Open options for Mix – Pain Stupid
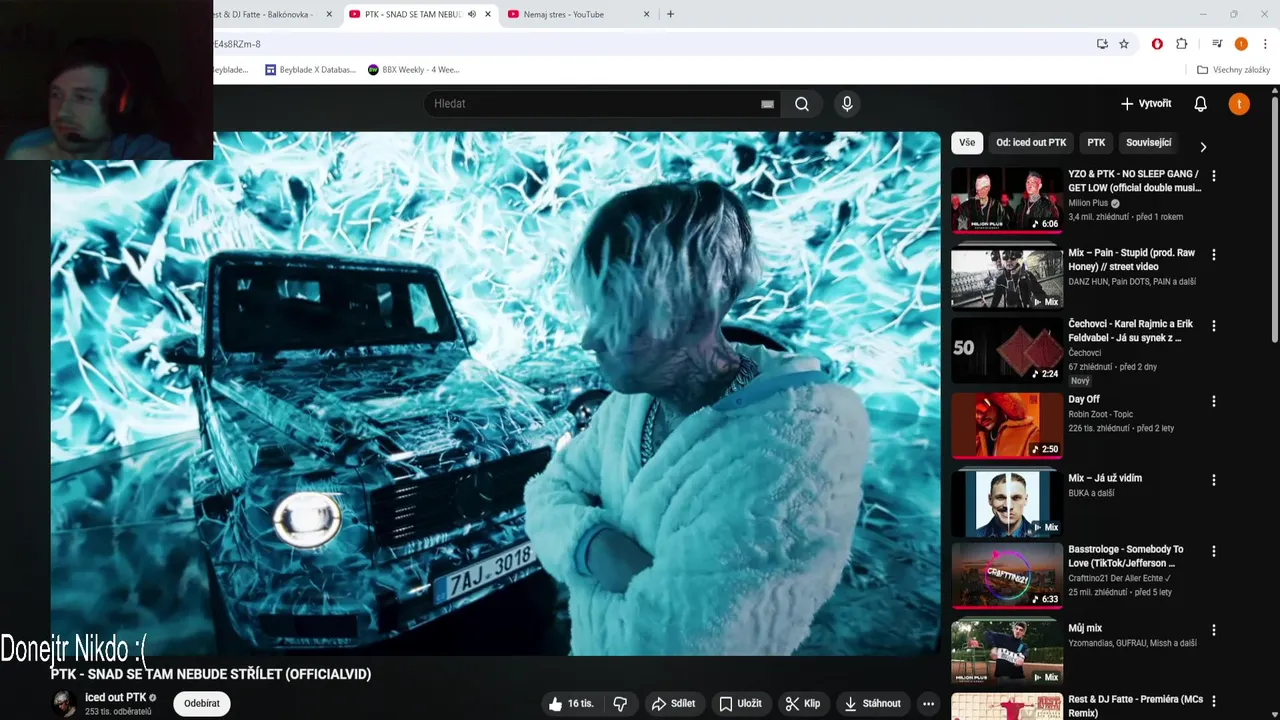 pos(1214,254)
